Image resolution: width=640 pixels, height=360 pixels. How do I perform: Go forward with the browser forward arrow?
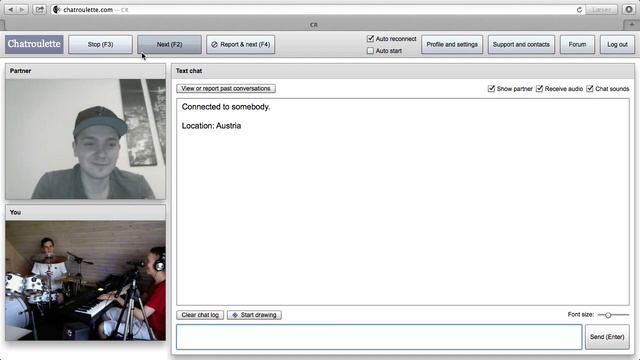pyautogui.click(x=22, y=9)
